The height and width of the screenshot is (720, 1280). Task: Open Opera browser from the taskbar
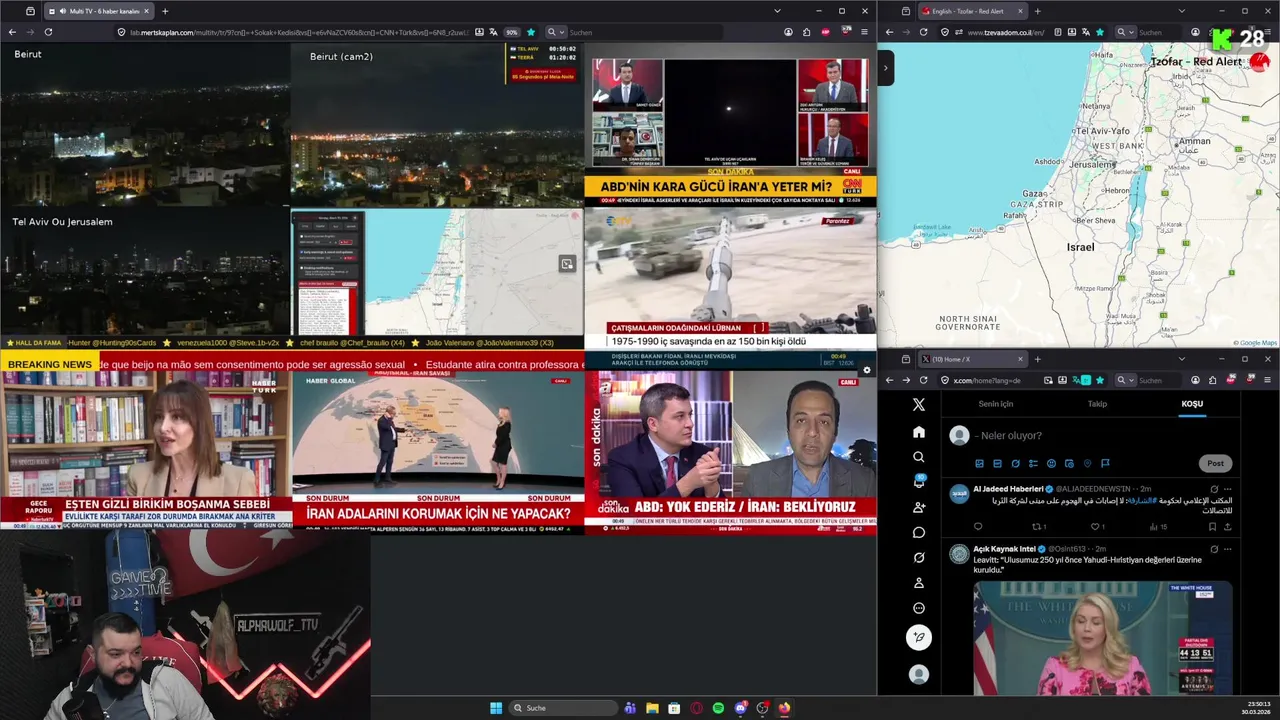tap(696, 708)
